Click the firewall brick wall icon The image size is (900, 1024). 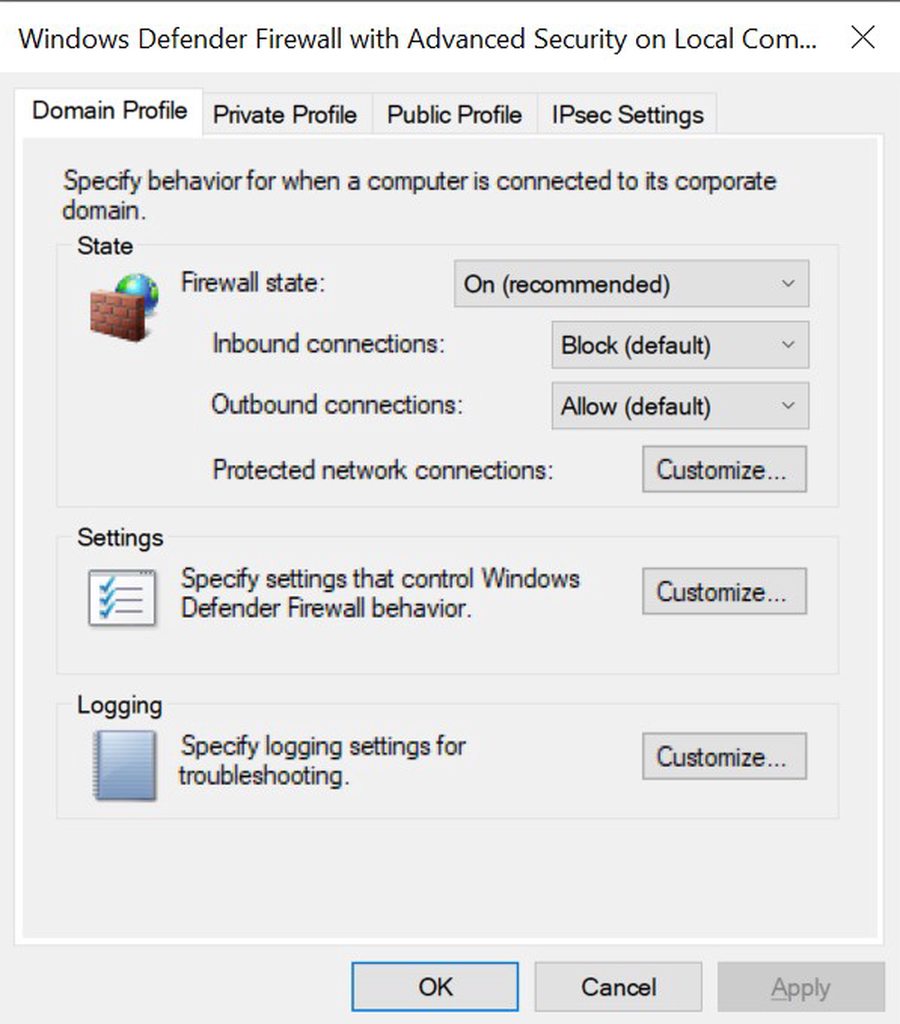tap(124, 308)
